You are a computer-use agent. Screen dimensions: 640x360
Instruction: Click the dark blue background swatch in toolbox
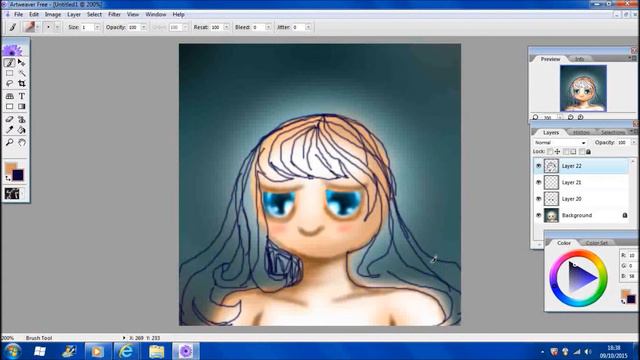click(x=18, y=176)
